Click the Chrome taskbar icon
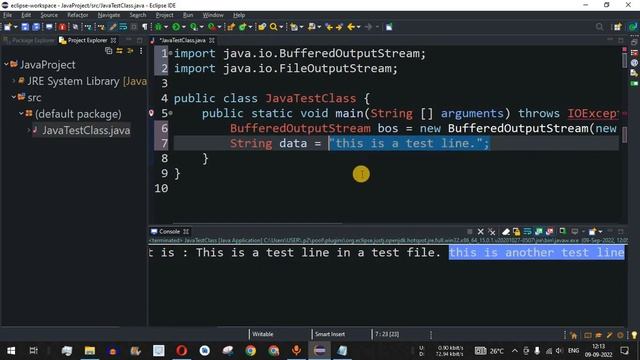Screen dimensions: 640x360 [251, 350]
